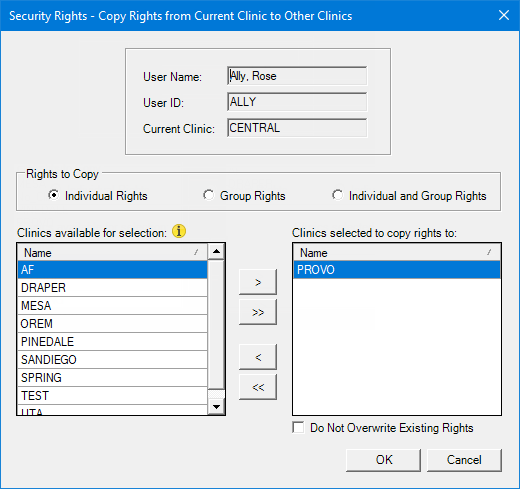The width and height of the screenshot is (520, 489).
Task: Click the scroll down arrow in available clinics list
Action: point(216,406)
